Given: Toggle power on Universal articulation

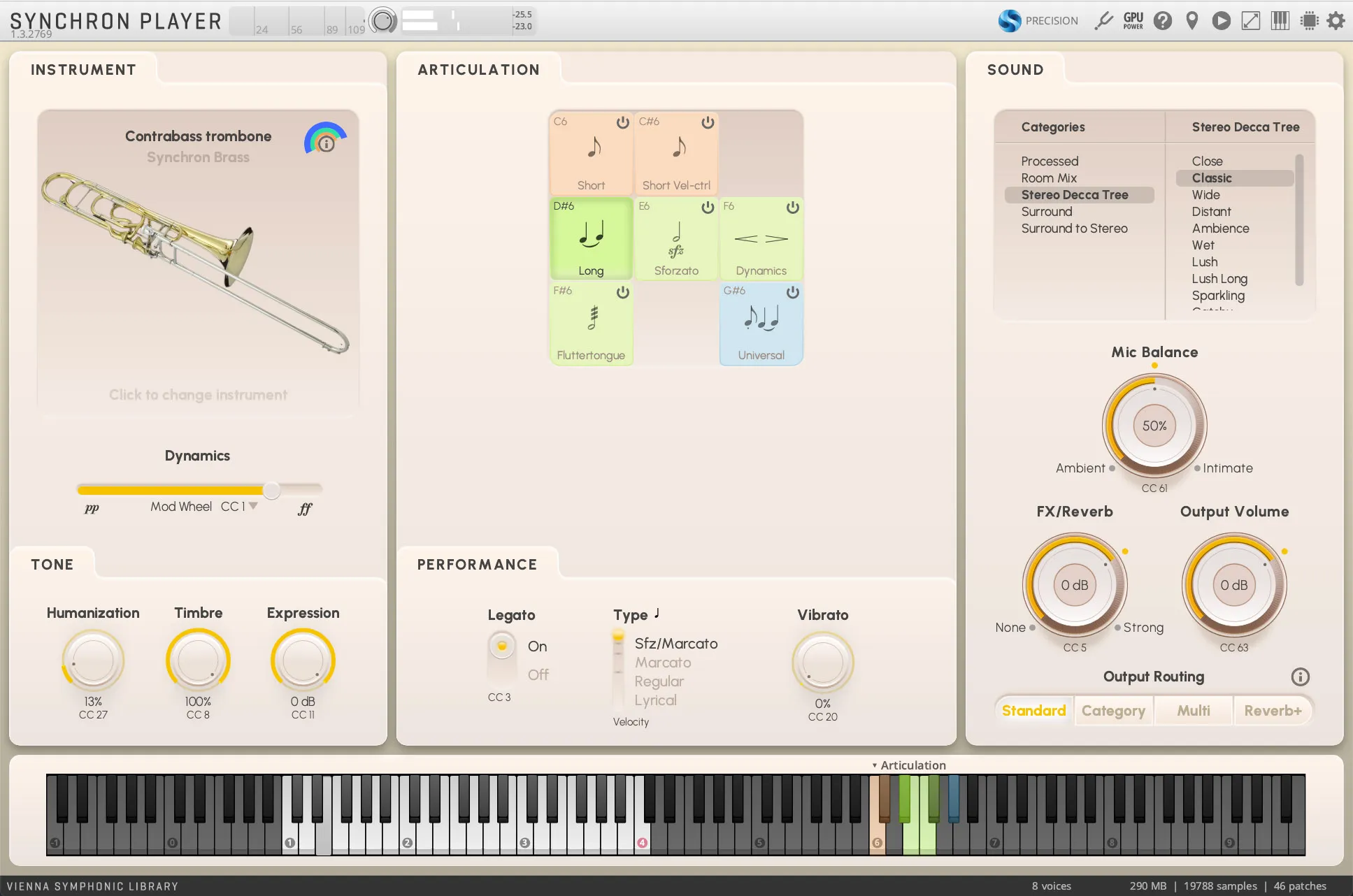Looking at the screenshot, I should pyautogui.click(x=792, y=292).
